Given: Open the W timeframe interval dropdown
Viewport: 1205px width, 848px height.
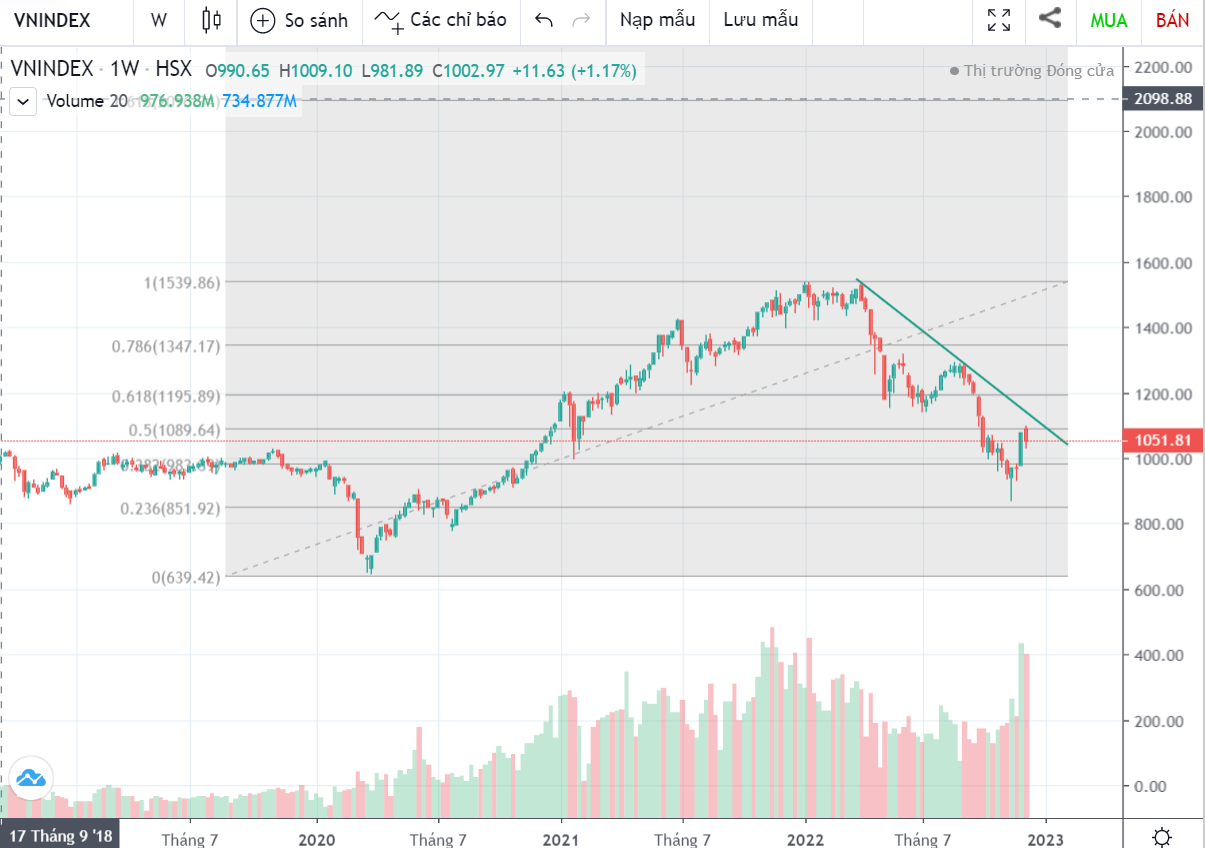Looking at the screenshot, I should click(x=159, y=20).
